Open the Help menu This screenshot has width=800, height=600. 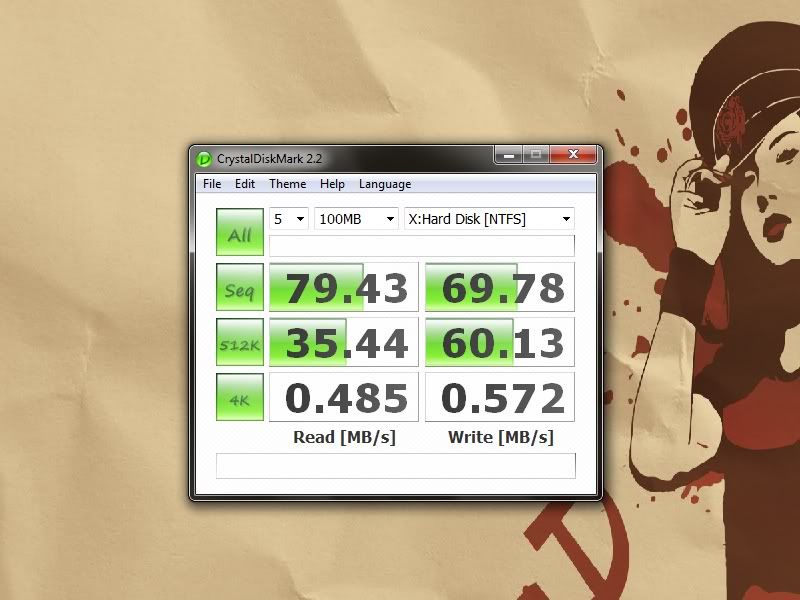pos(332,184)
